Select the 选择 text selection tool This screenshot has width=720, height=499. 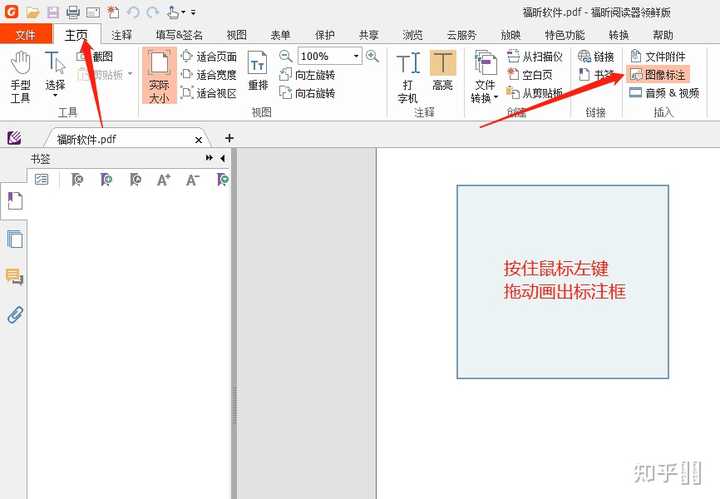(x=55, y=73)
